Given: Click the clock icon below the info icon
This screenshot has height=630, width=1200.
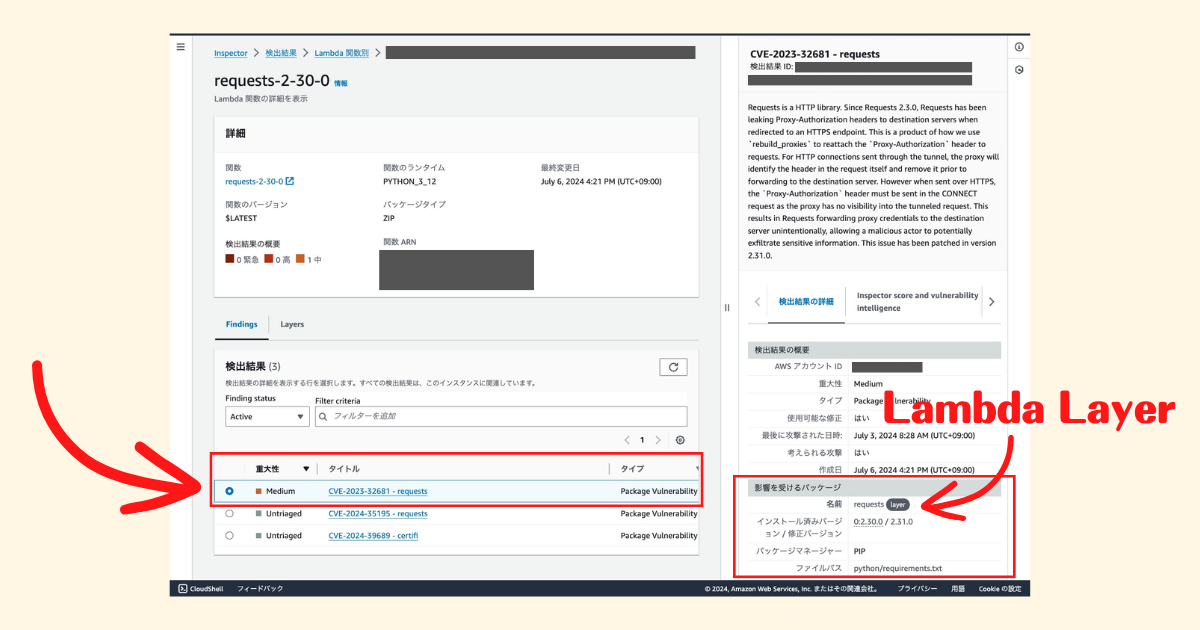Looking at the screenshot, I should 1019,70.
